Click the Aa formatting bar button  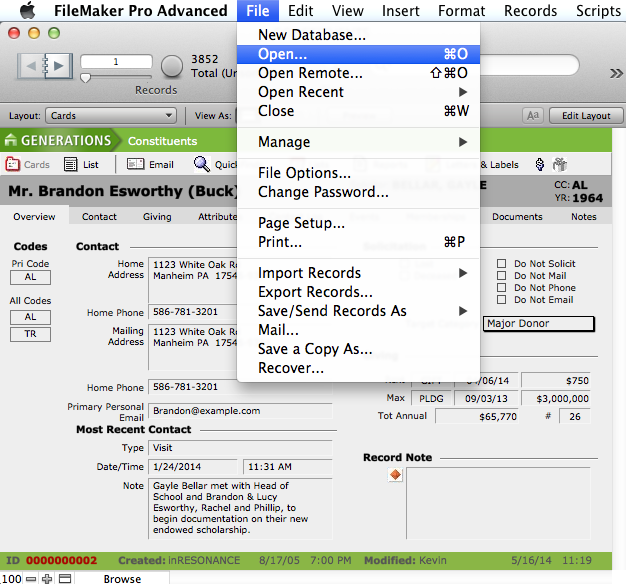pyautogui.click(x=533, y=116)
